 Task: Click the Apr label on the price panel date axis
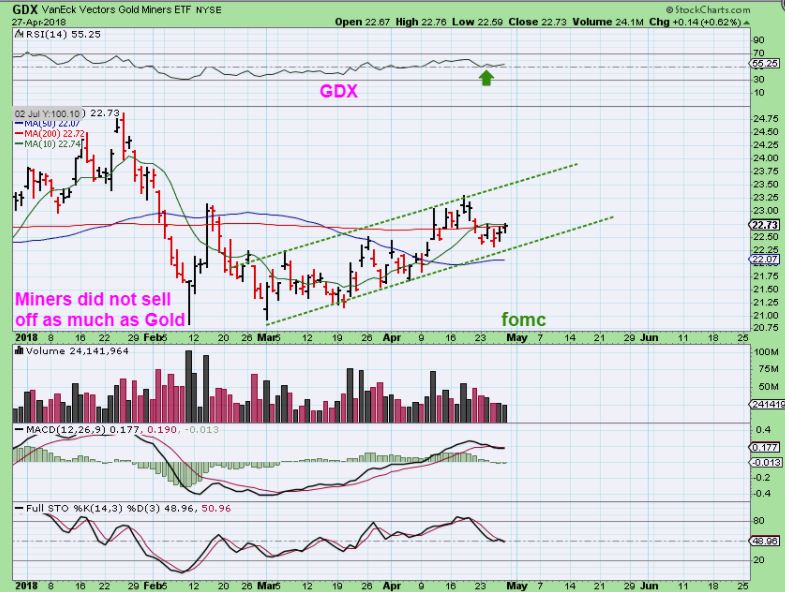click(391, 338)
